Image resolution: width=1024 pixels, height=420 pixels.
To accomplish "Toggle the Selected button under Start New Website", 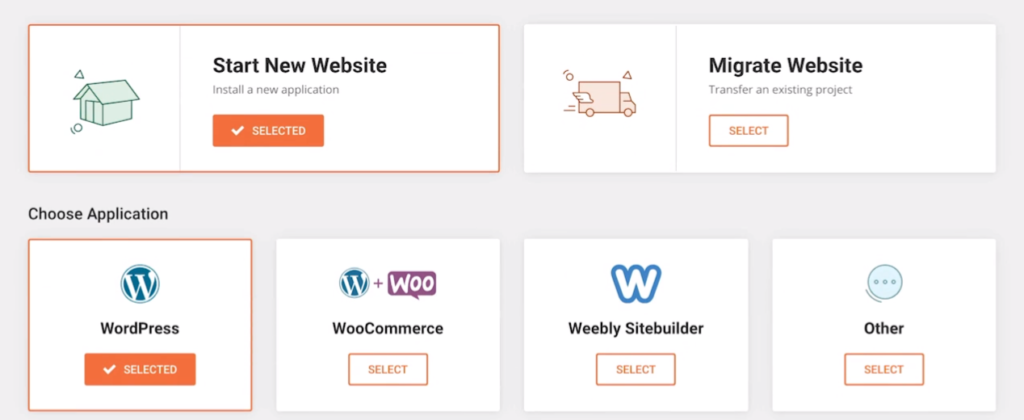I will click(x=268, y=131).
